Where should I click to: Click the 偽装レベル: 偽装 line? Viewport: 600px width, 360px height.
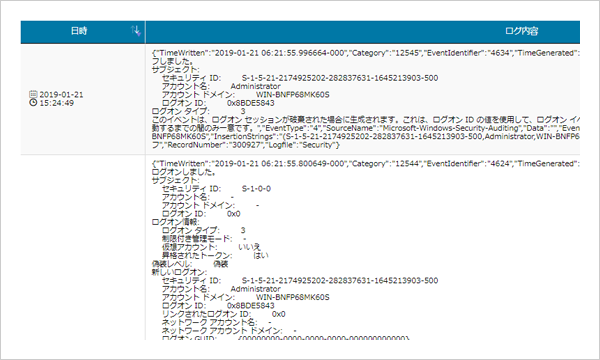point(190,264)
